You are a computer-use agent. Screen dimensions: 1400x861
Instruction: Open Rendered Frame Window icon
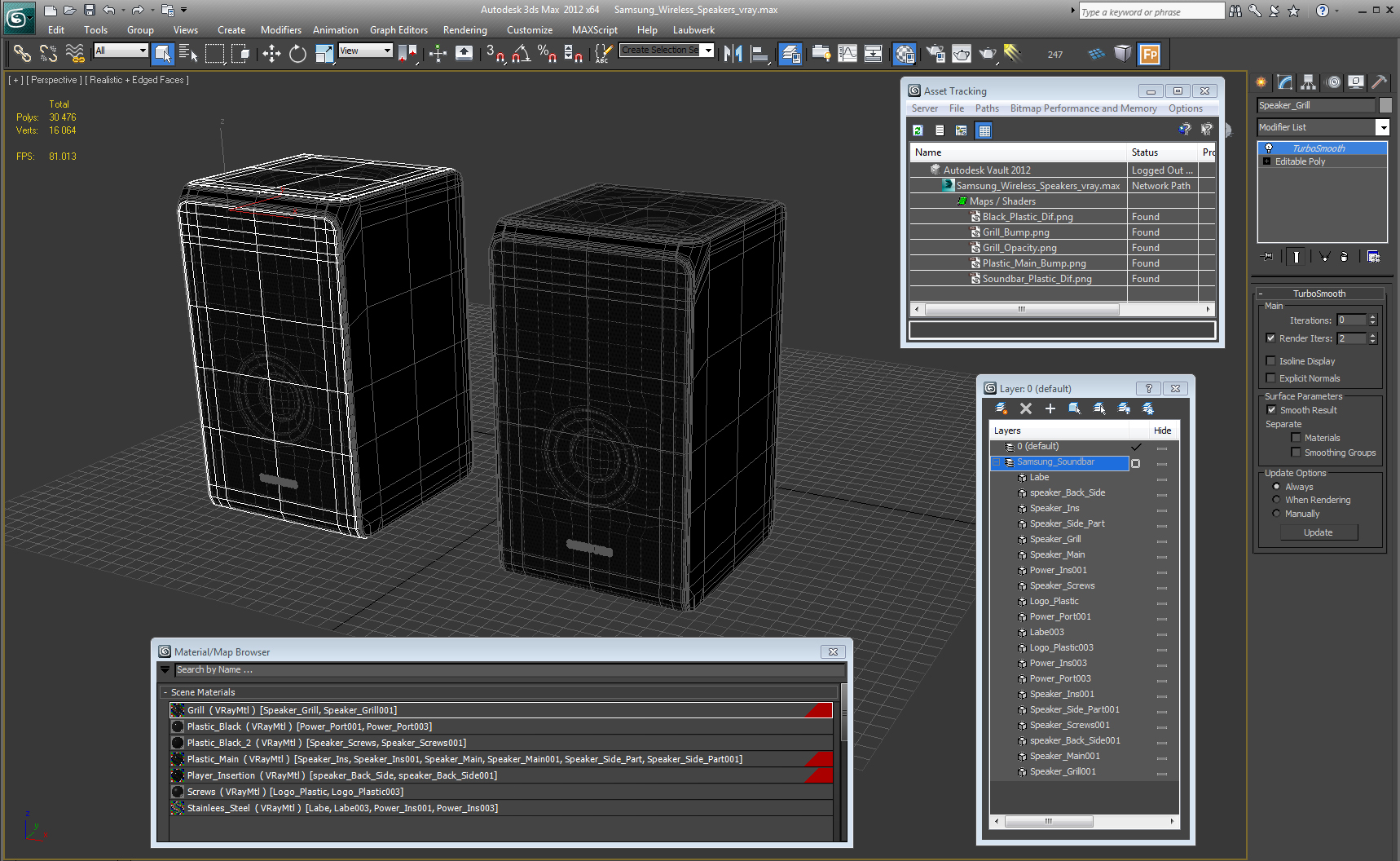tap(962, 54)
